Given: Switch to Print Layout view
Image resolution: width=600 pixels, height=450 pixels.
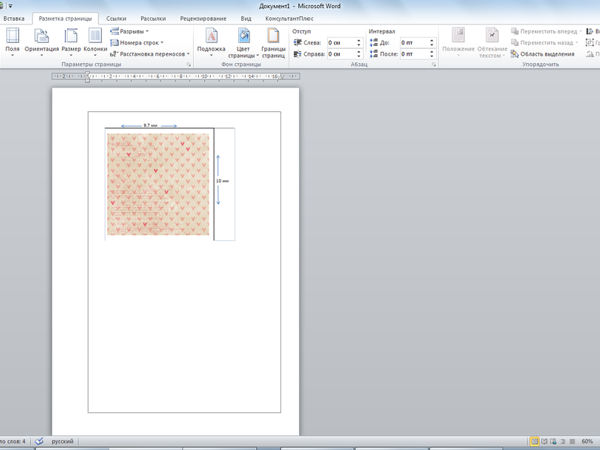Looking at the screenshot, I should tap(535, 441).
